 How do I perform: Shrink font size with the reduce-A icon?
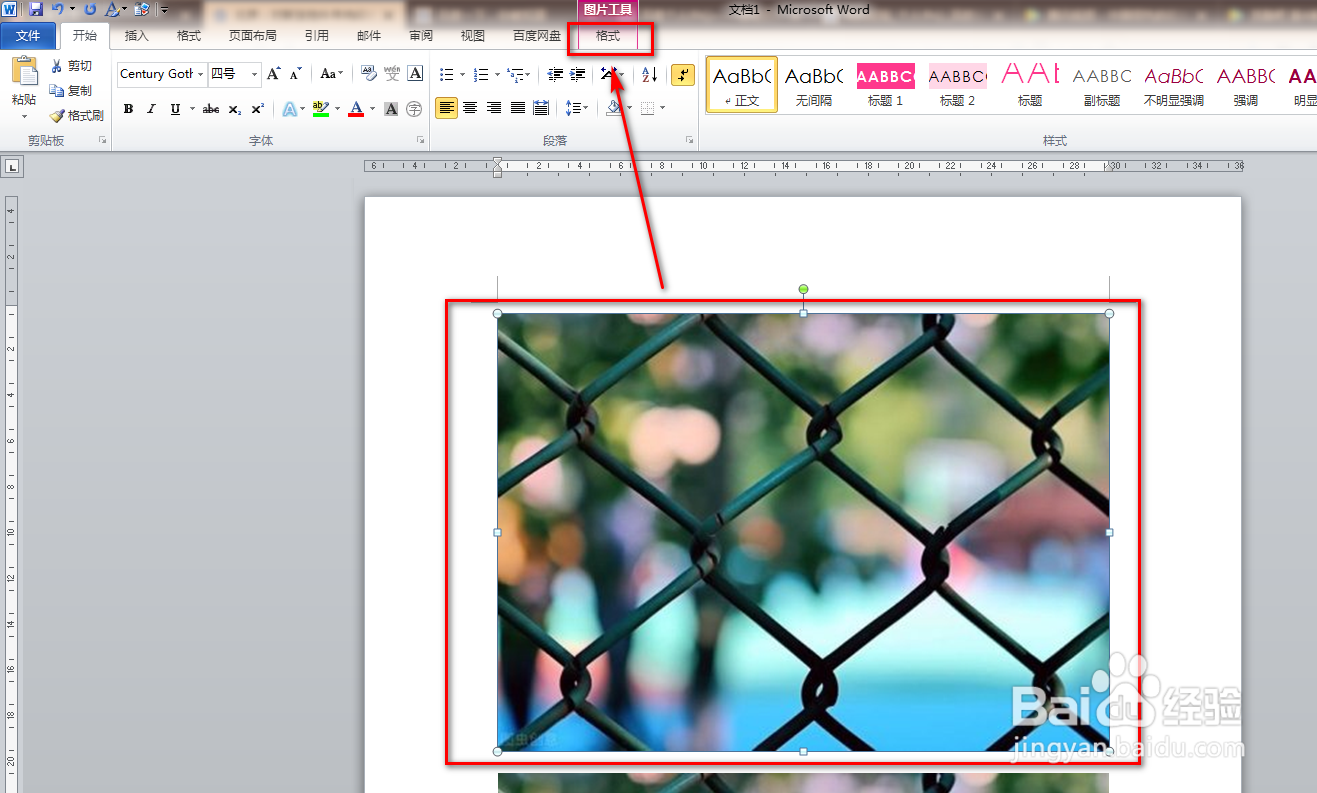[296, 74]
